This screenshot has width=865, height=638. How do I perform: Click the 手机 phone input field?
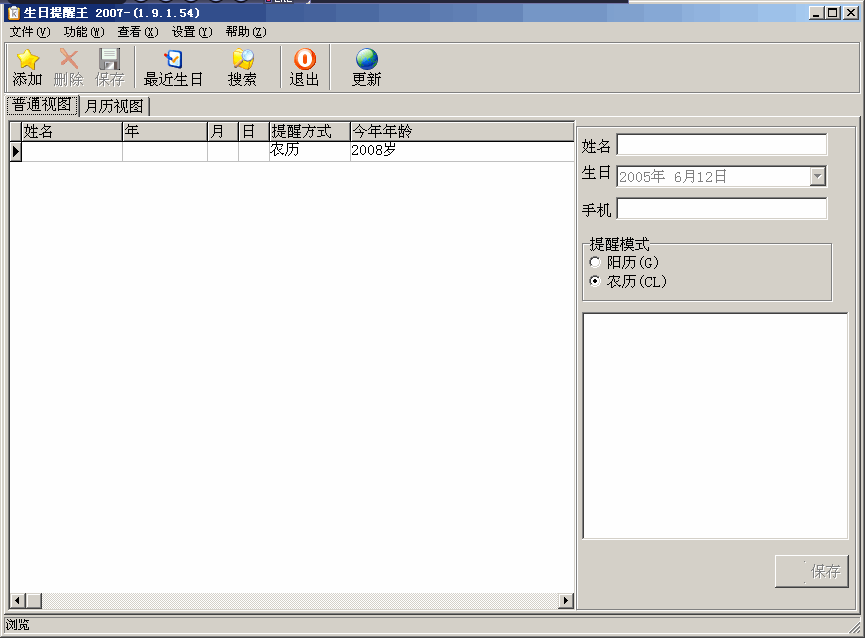[x=721, y=209]
